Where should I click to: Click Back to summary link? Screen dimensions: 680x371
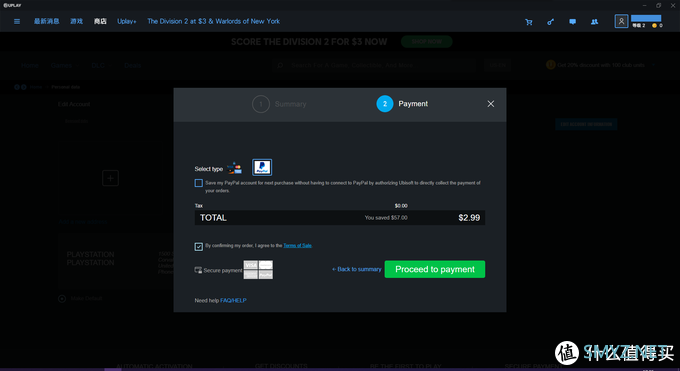tap(356, 269)
